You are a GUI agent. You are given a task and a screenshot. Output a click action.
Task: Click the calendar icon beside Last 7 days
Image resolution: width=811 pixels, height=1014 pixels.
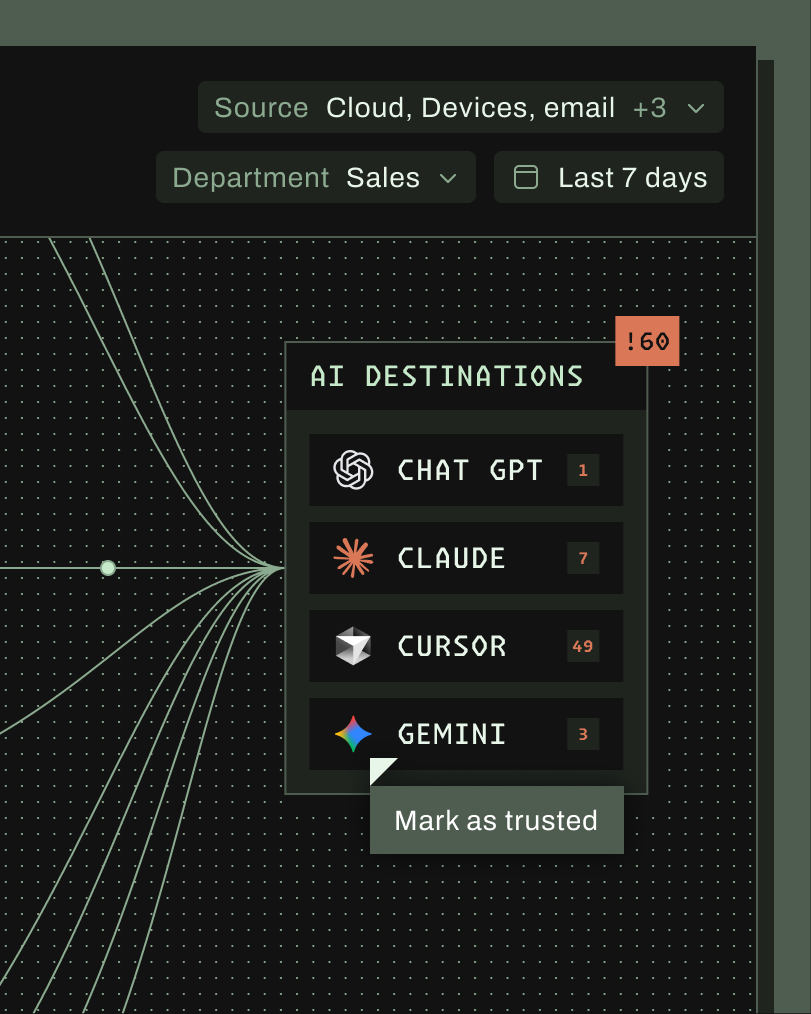[x=526, y=177]
